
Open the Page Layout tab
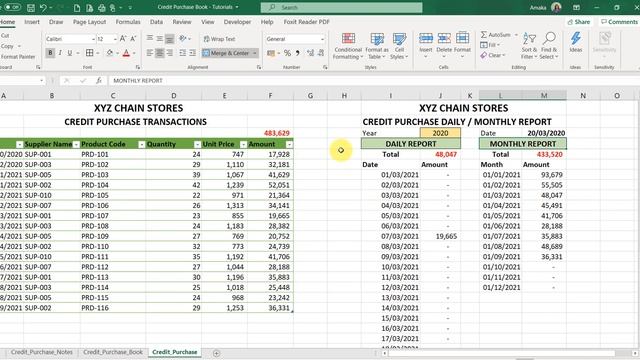click(89, 22)
